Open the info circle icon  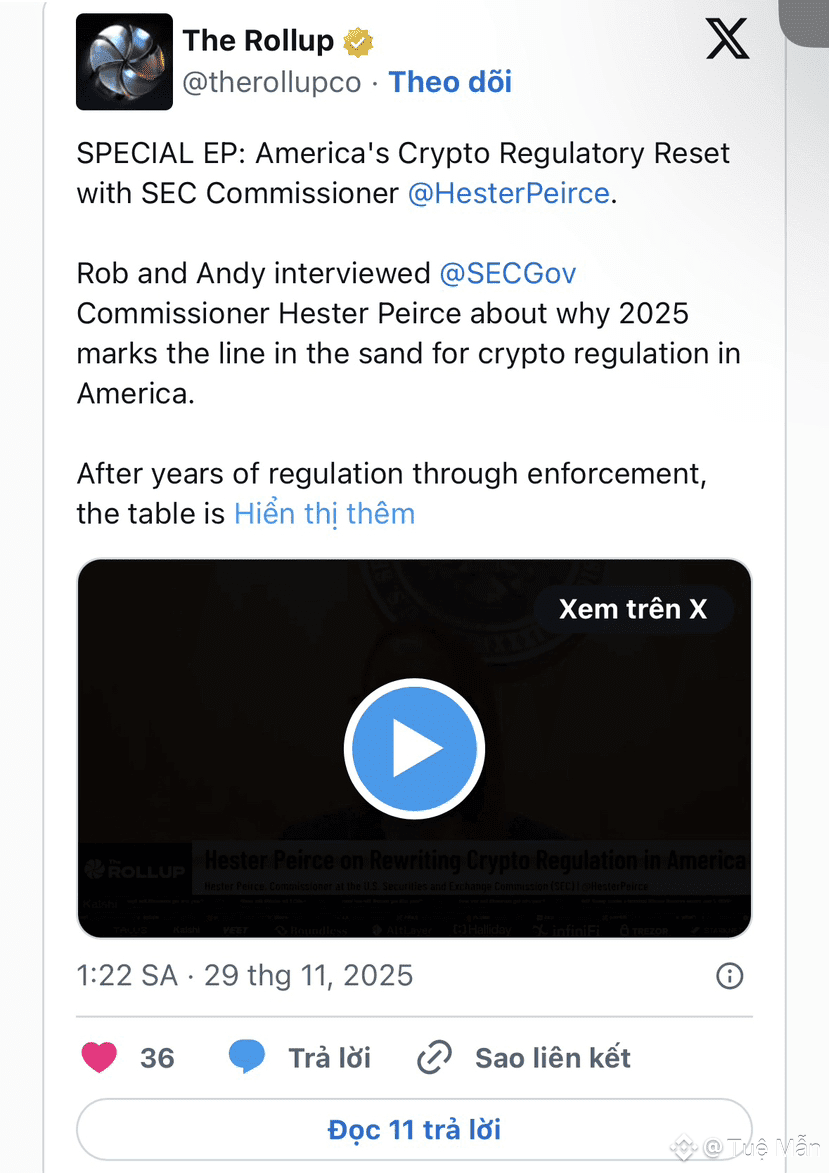pyautogui.click(x=730, y=976)
